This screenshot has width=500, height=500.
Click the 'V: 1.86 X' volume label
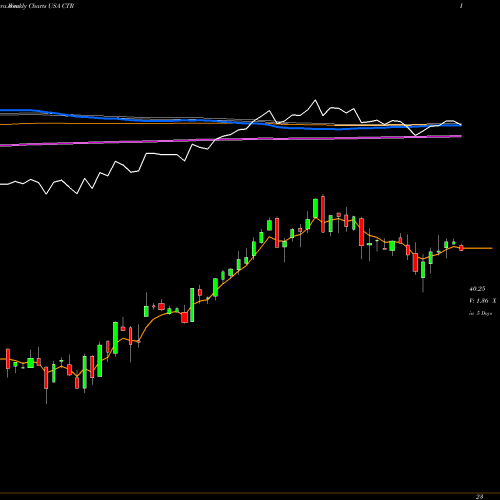483,301
